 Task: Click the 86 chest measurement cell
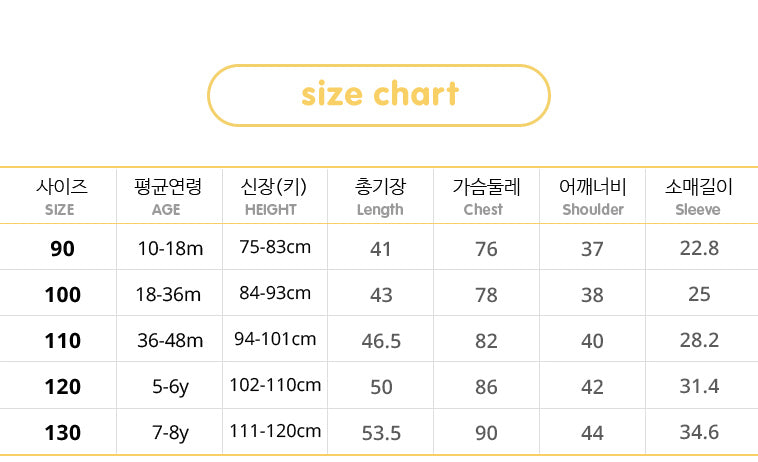(x=486, y=387)
